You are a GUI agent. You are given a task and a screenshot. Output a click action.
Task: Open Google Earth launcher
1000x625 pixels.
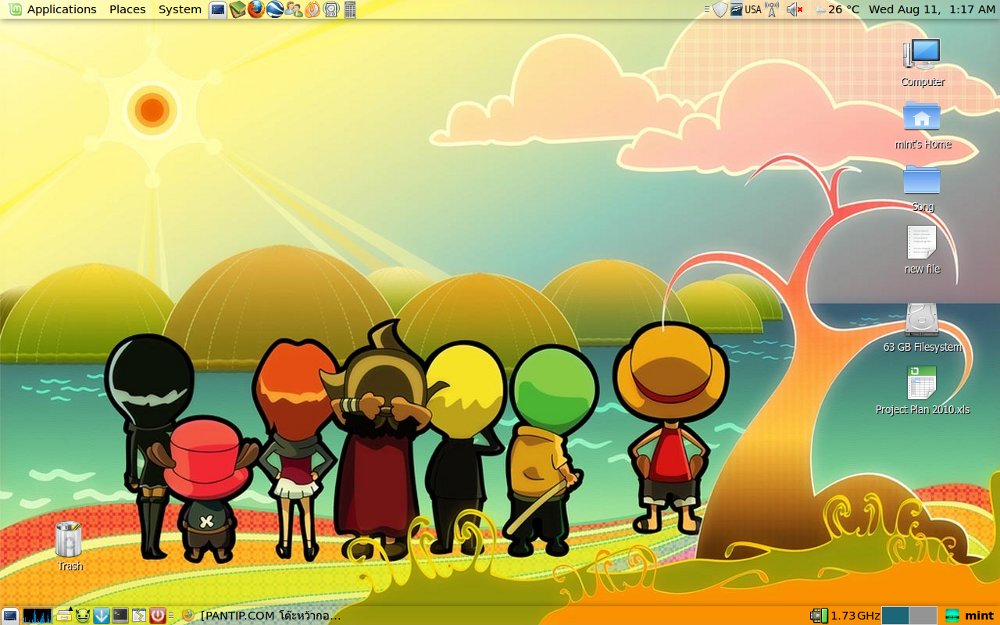pos(275,10)
